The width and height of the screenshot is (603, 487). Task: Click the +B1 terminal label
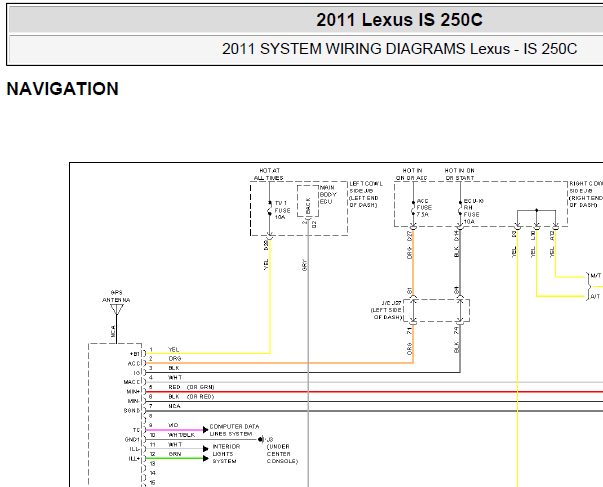(x=135, y=354)
